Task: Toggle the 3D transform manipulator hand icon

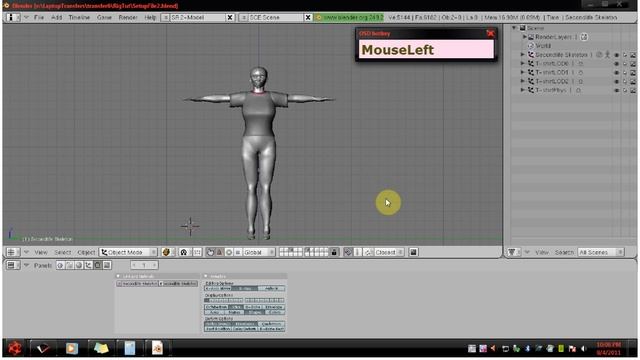Action: [210, 252]
